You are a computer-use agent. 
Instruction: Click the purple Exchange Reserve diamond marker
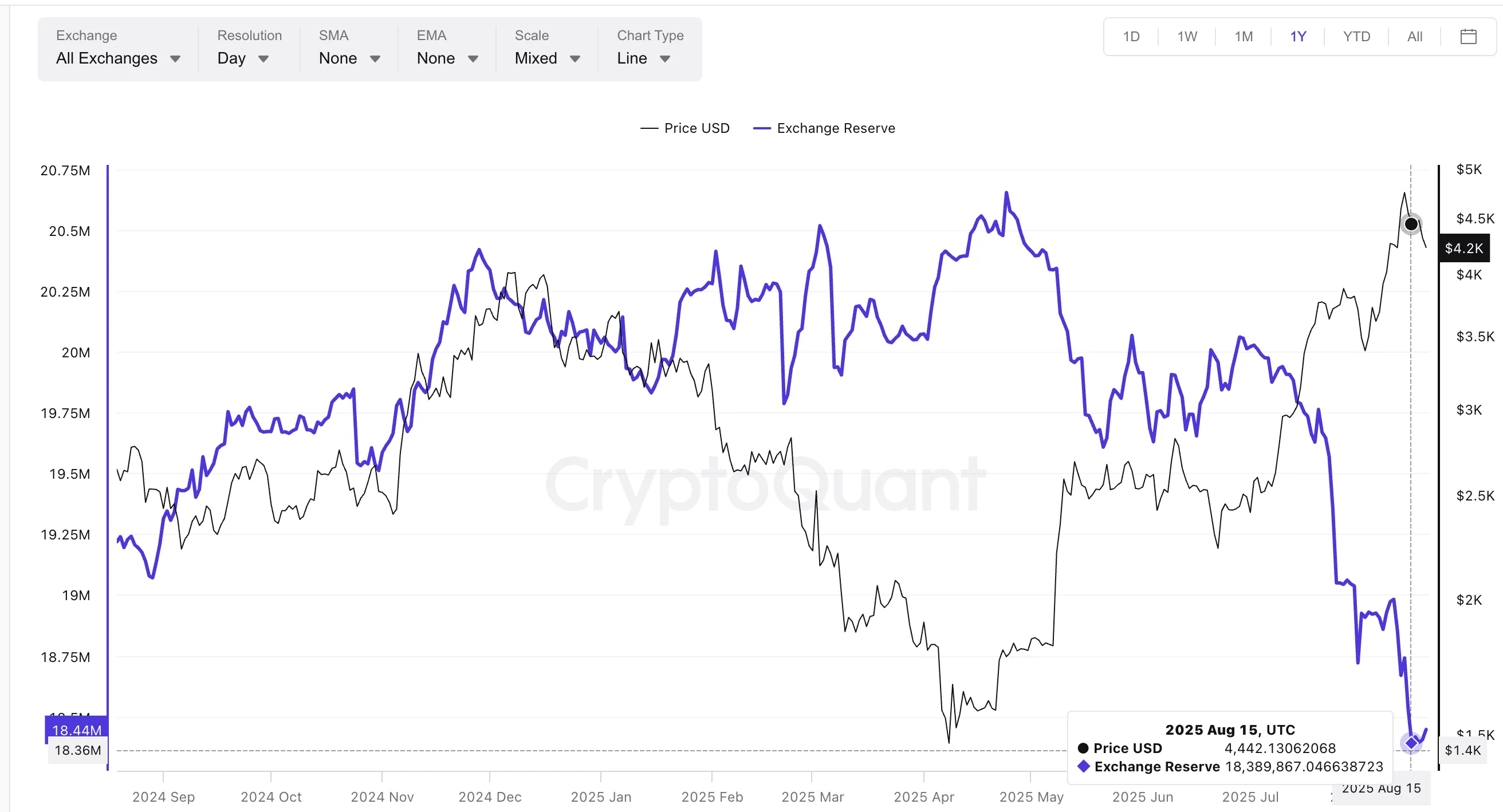tap(1411, 743)
